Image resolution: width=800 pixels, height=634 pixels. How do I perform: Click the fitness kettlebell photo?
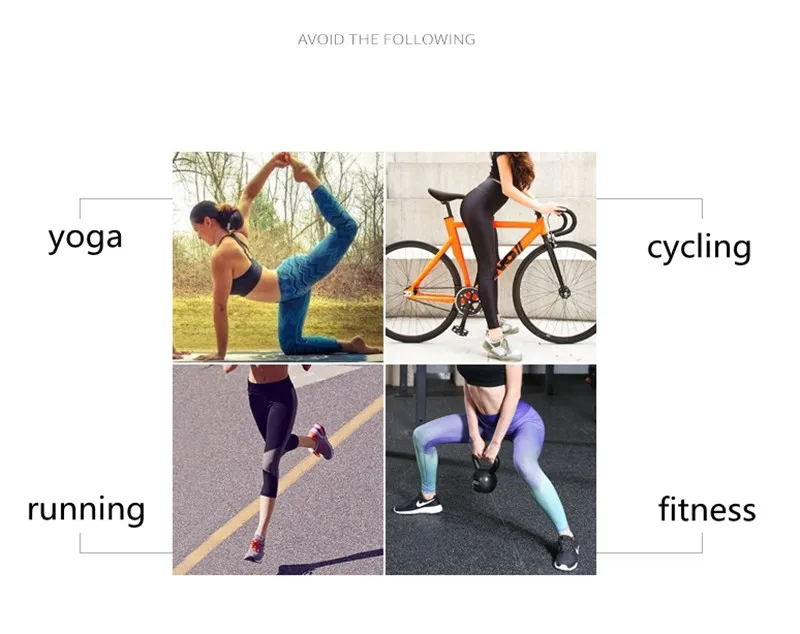click(491, 470)
